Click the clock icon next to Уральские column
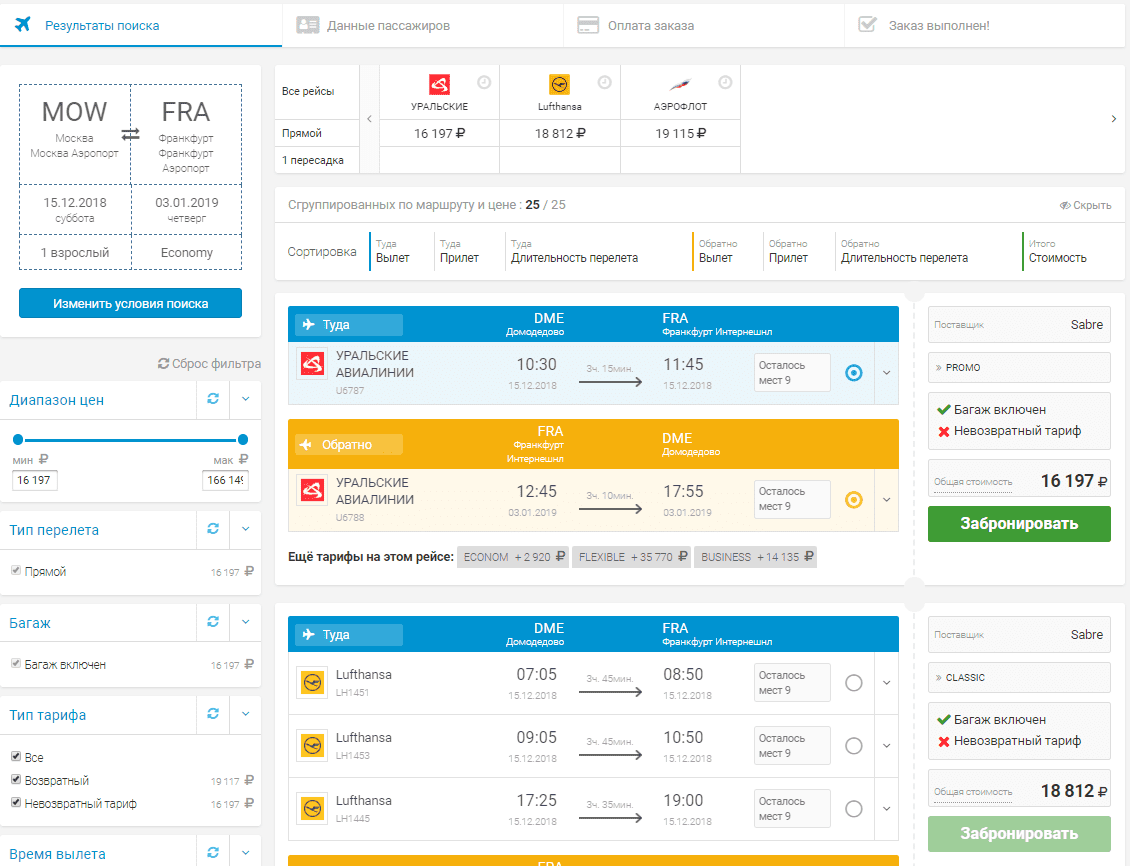The image size is (1130, 866). pos(484,82)
